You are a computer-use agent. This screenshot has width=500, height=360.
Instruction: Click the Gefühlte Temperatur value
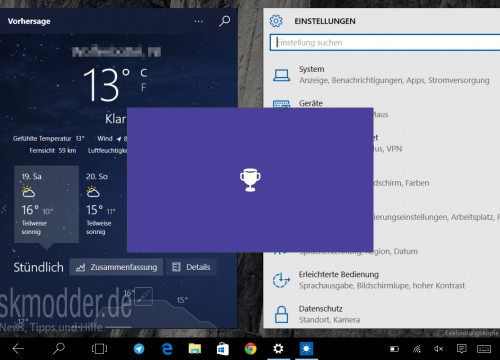click(x=80, y=138)
